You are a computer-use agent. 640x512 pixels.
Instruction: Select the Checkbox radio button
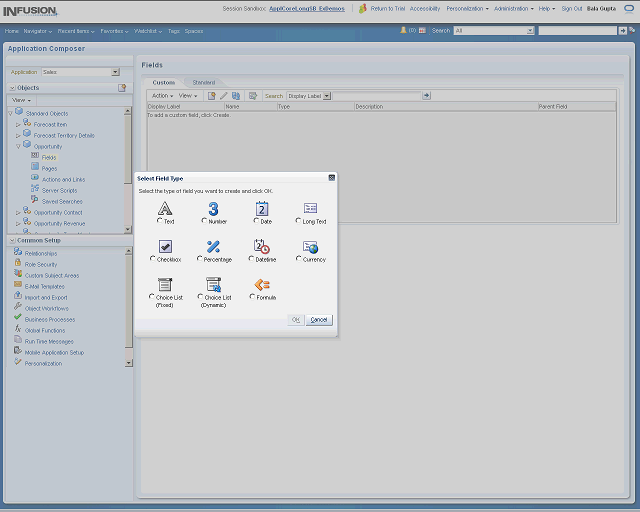point(153,259)
